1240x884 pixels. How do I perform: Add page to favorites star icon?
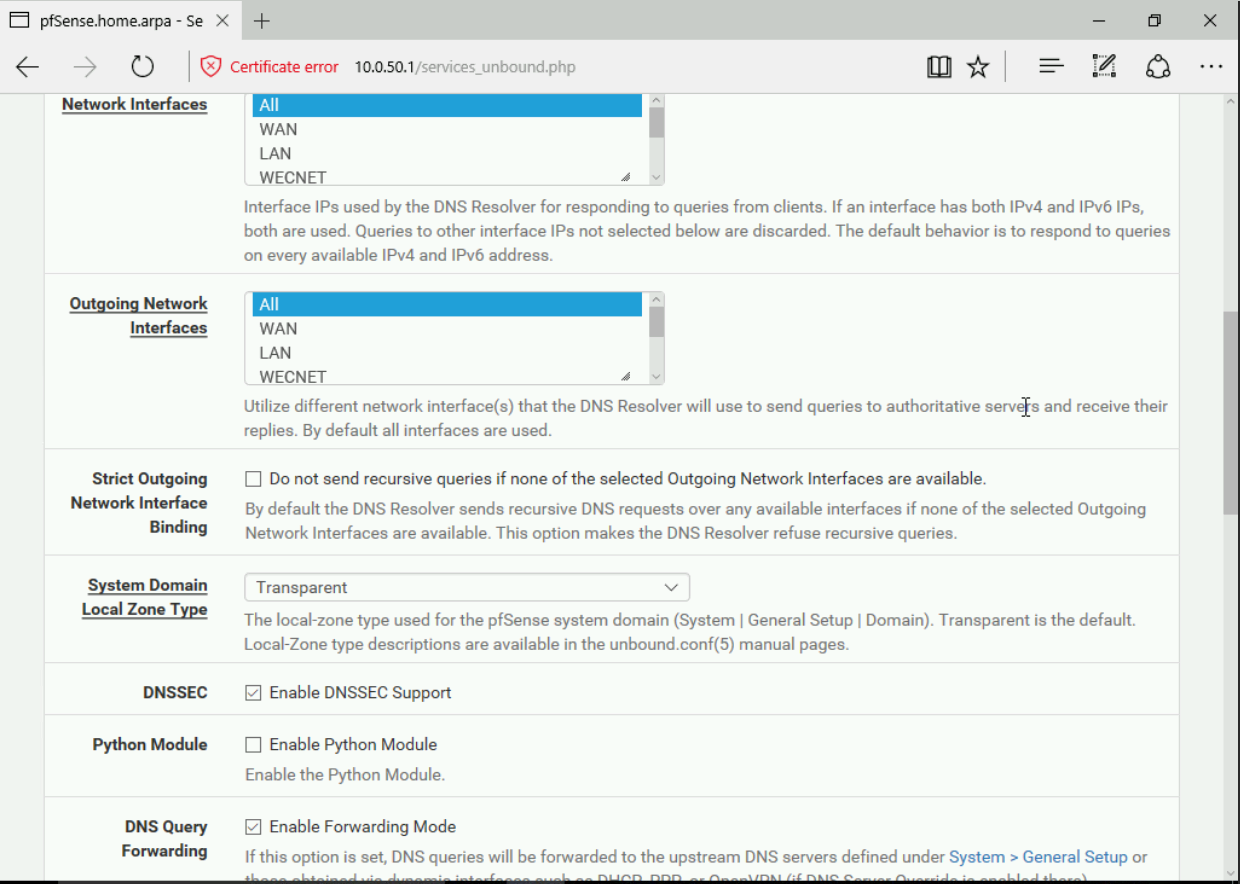pos(978,67)
